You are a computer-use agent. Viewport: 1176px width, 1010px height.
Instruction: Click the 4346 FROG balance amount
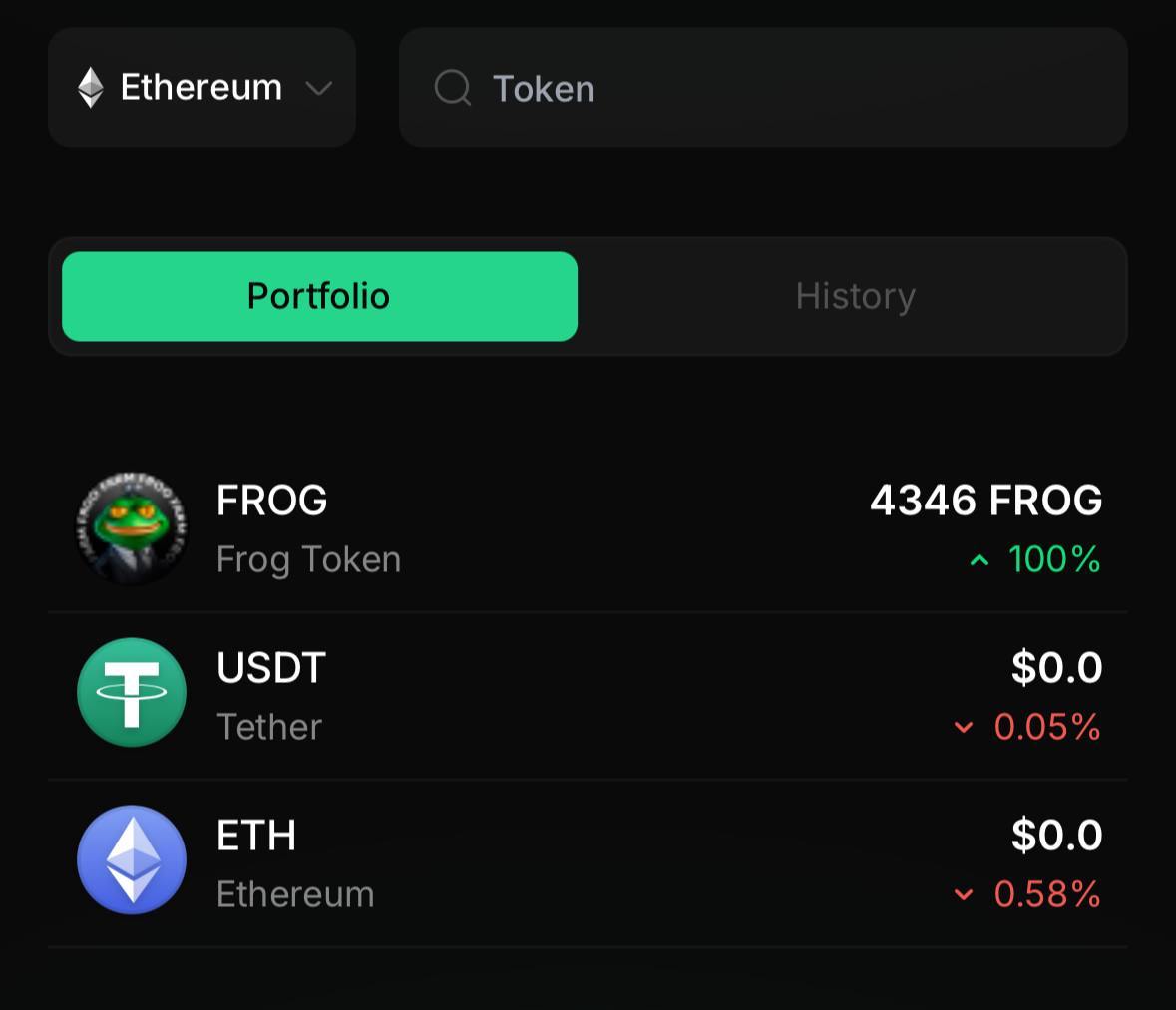coord(986,501)
